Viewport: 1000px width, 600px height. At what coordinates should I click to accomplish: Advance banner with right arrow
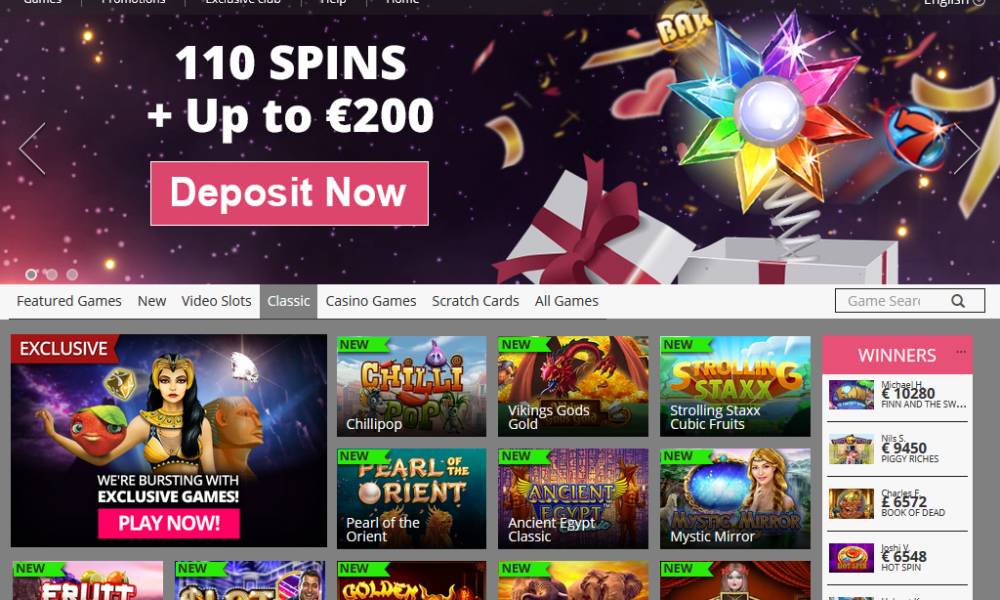(966, 149)
